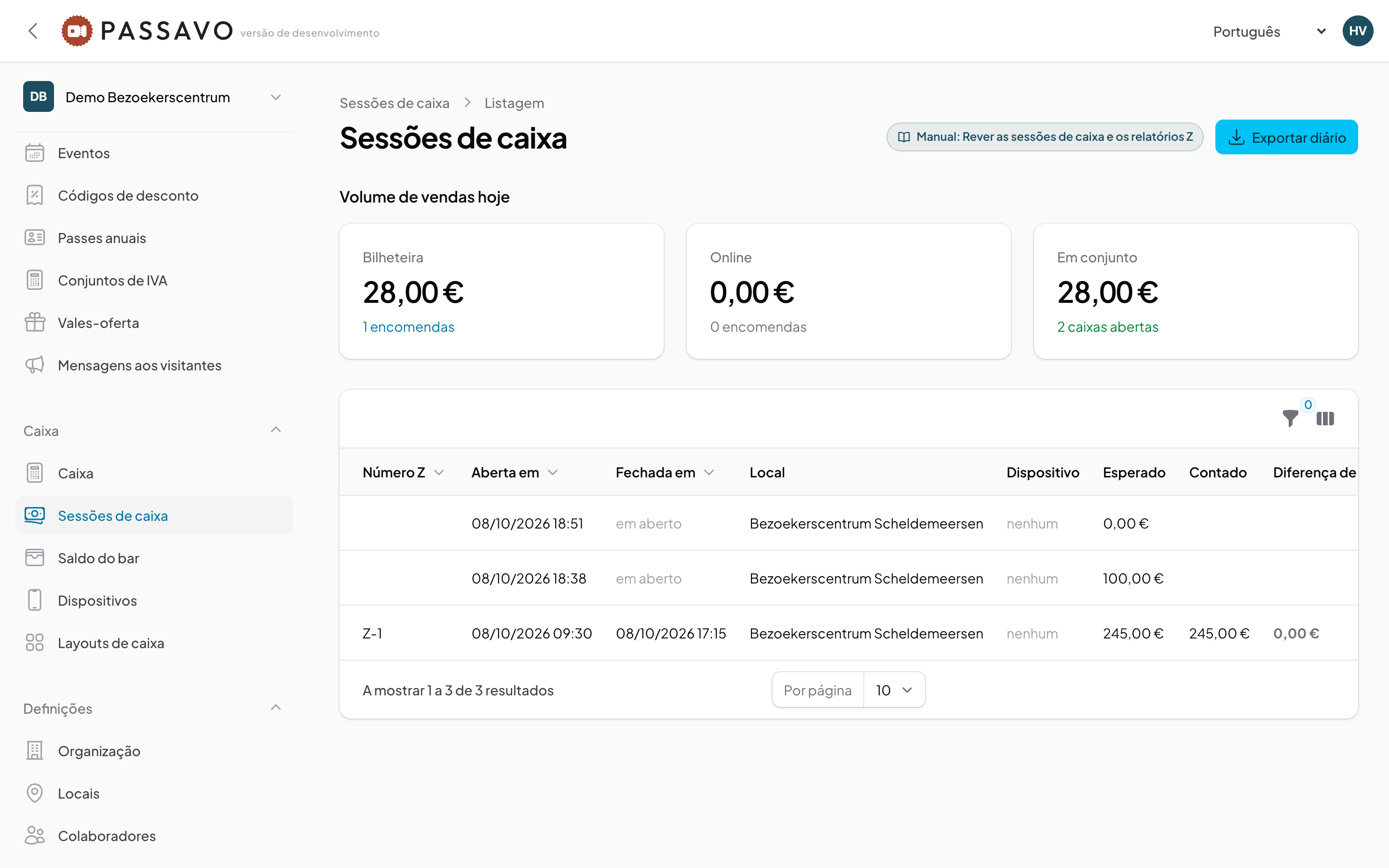The image size is (1389, 868).
Task: Click the Locais pin icon
Action: point(34,793)
